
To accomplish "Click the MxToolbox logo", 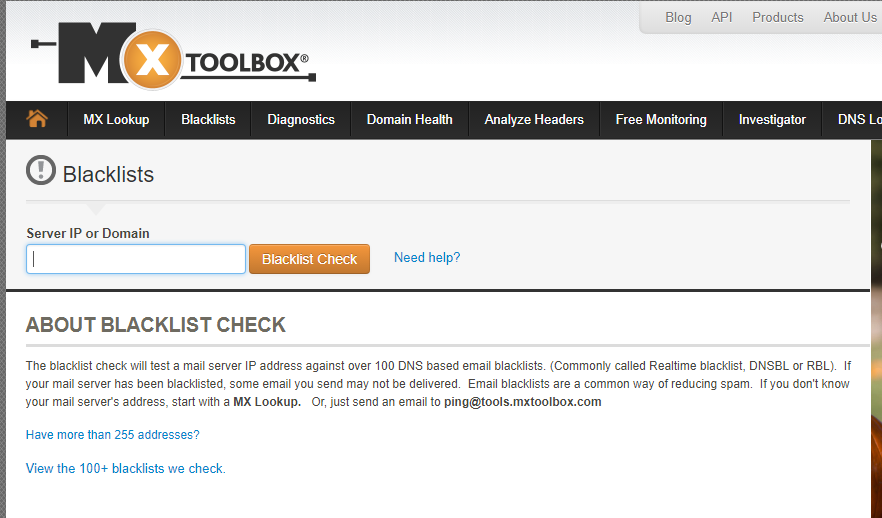I will coord(173,56).
